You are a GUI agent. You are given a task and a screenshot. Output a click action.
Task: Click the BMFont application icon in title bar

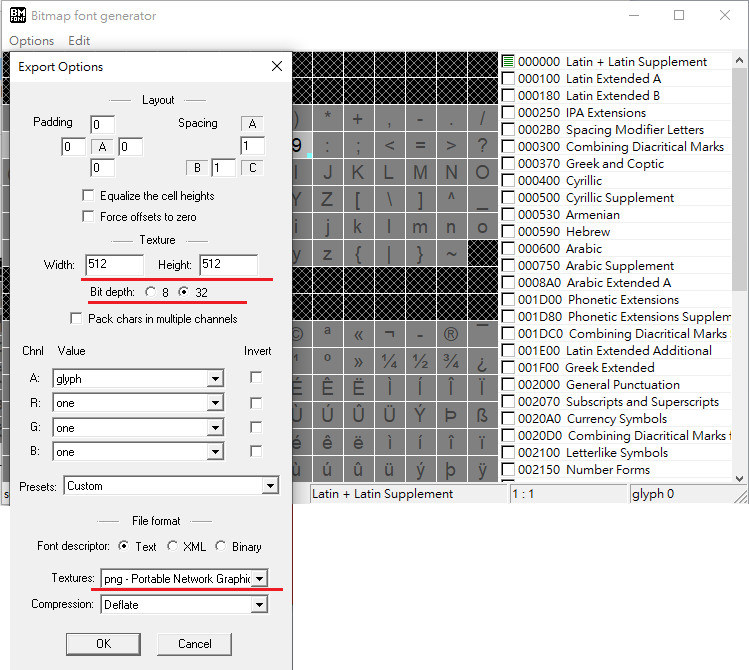tap(18, 15)
